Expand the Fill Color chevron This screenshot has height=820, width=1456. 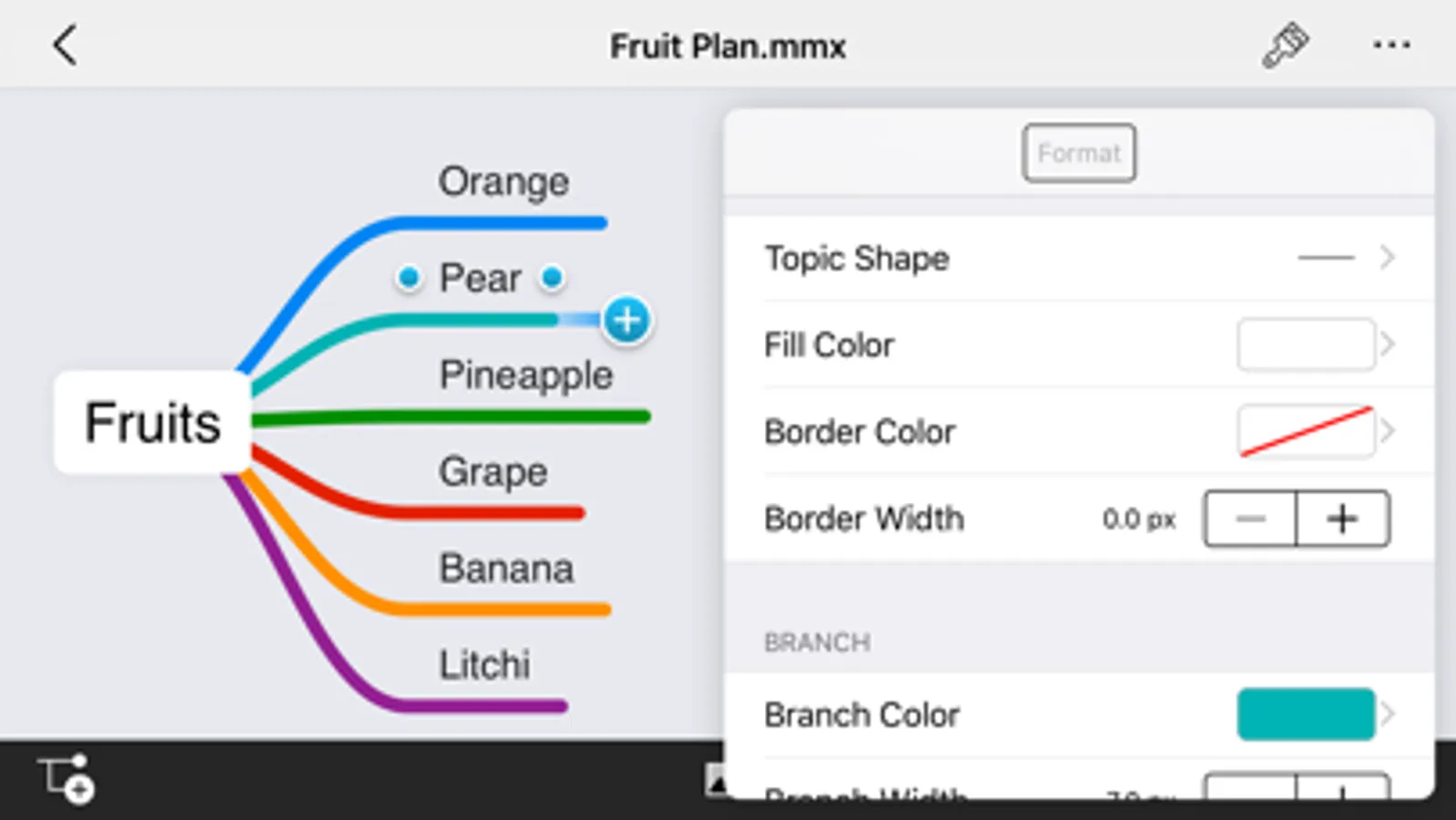click(1388, 344)
